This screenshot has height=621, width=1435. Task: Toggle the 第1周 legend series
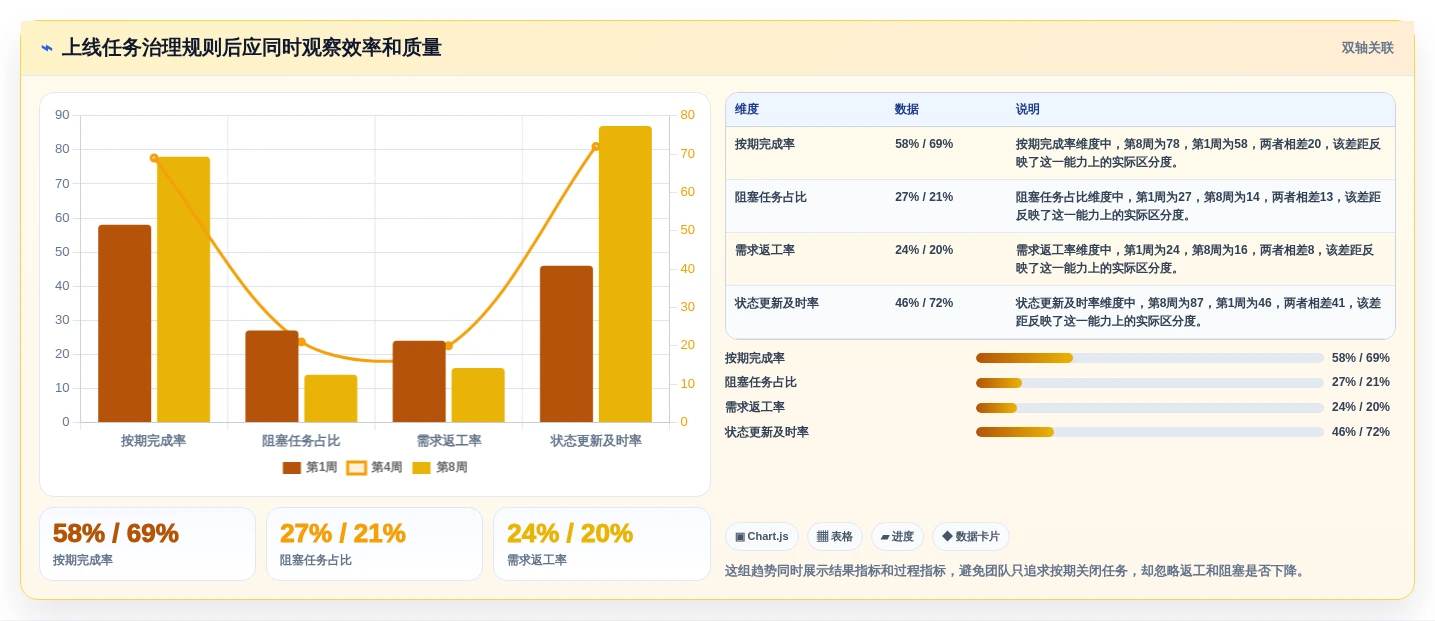(310, 467)
